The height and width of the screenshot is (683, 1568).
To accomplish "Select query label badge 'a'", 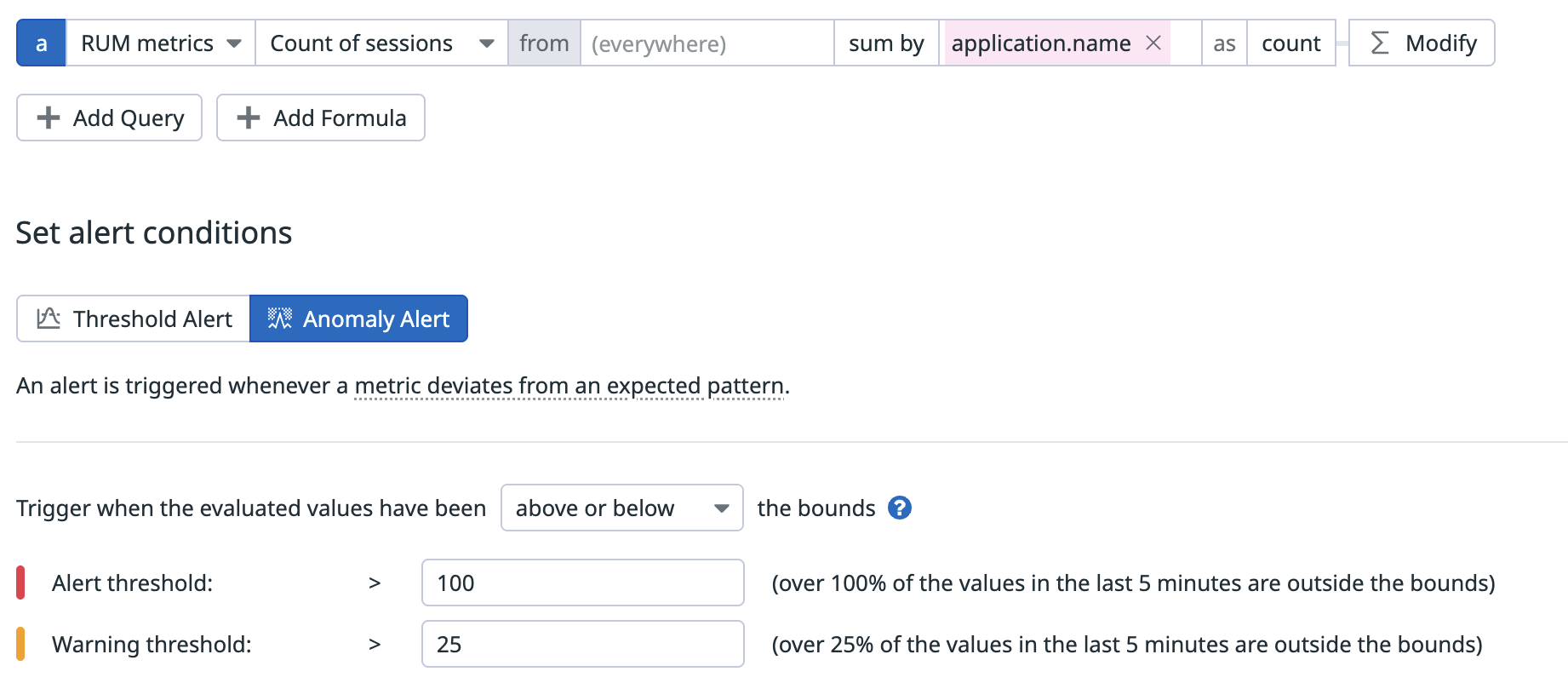I will tap(41, 43).
